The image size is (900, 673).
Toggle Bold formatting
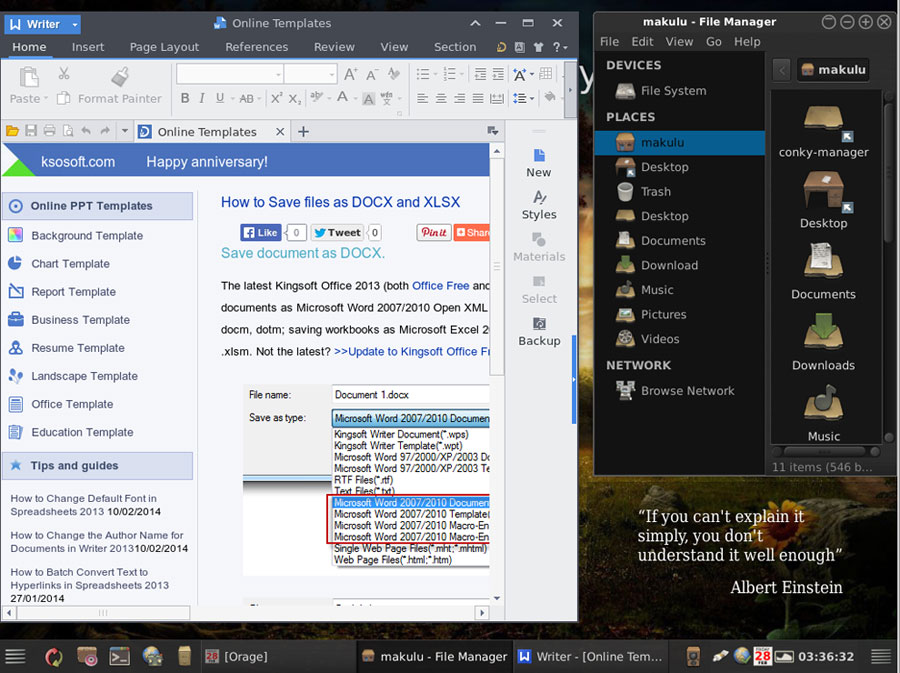tap(185, 98)
